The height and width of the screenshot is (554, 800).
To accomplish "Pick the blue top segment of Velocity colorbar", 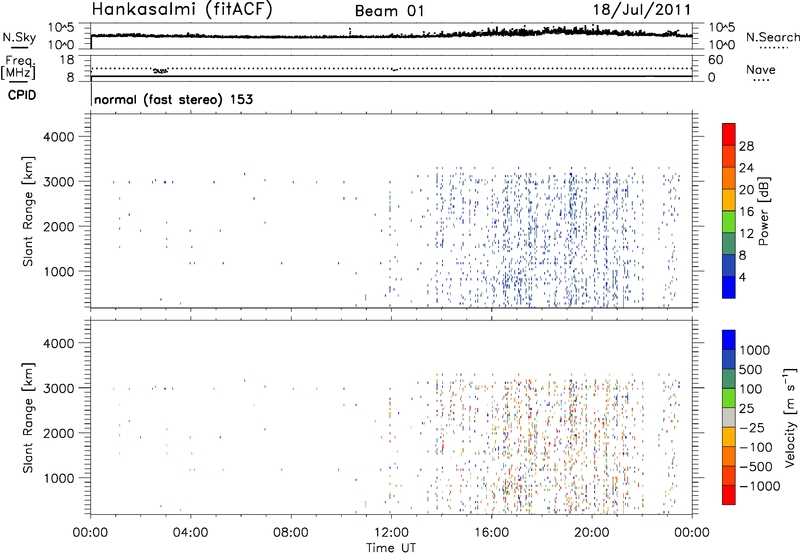I will [x=729, y=340].
